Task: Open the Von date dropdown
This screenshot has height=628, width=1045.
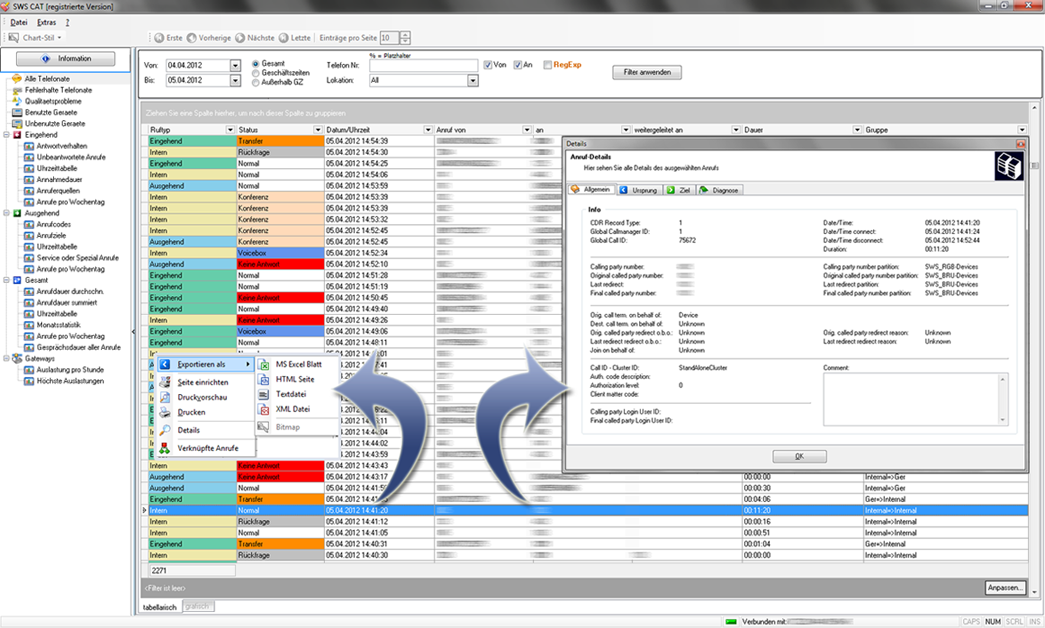Action: (x=235, y=65)
